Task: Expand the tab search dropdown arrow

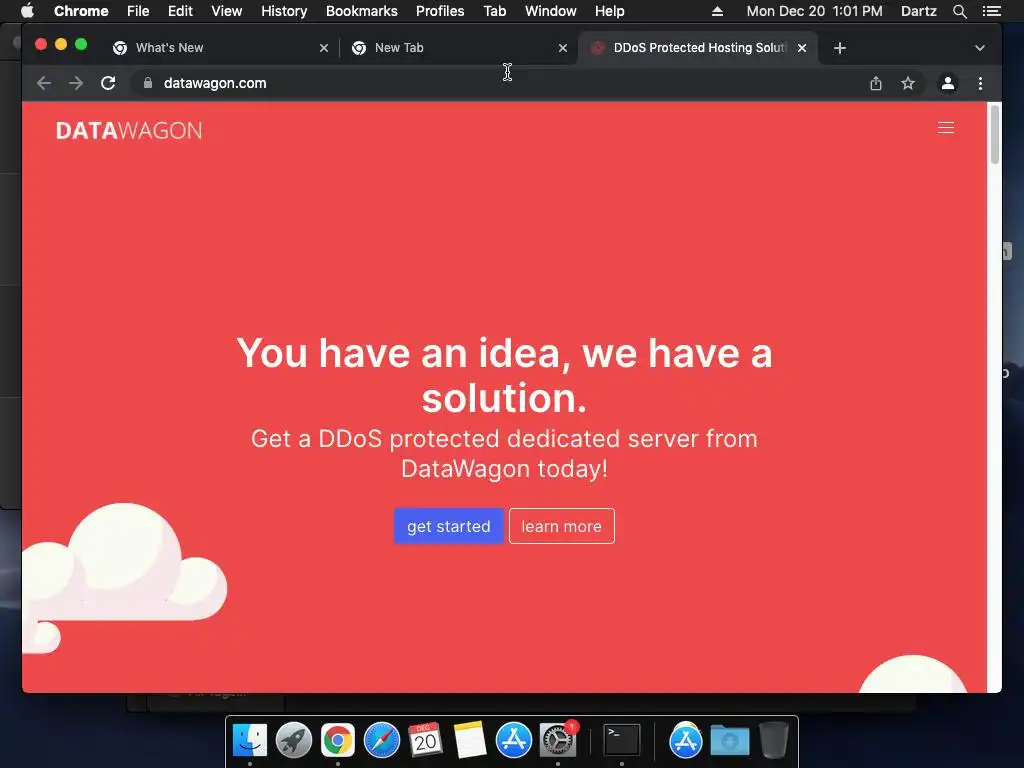Action: click(x=980, y=48)
